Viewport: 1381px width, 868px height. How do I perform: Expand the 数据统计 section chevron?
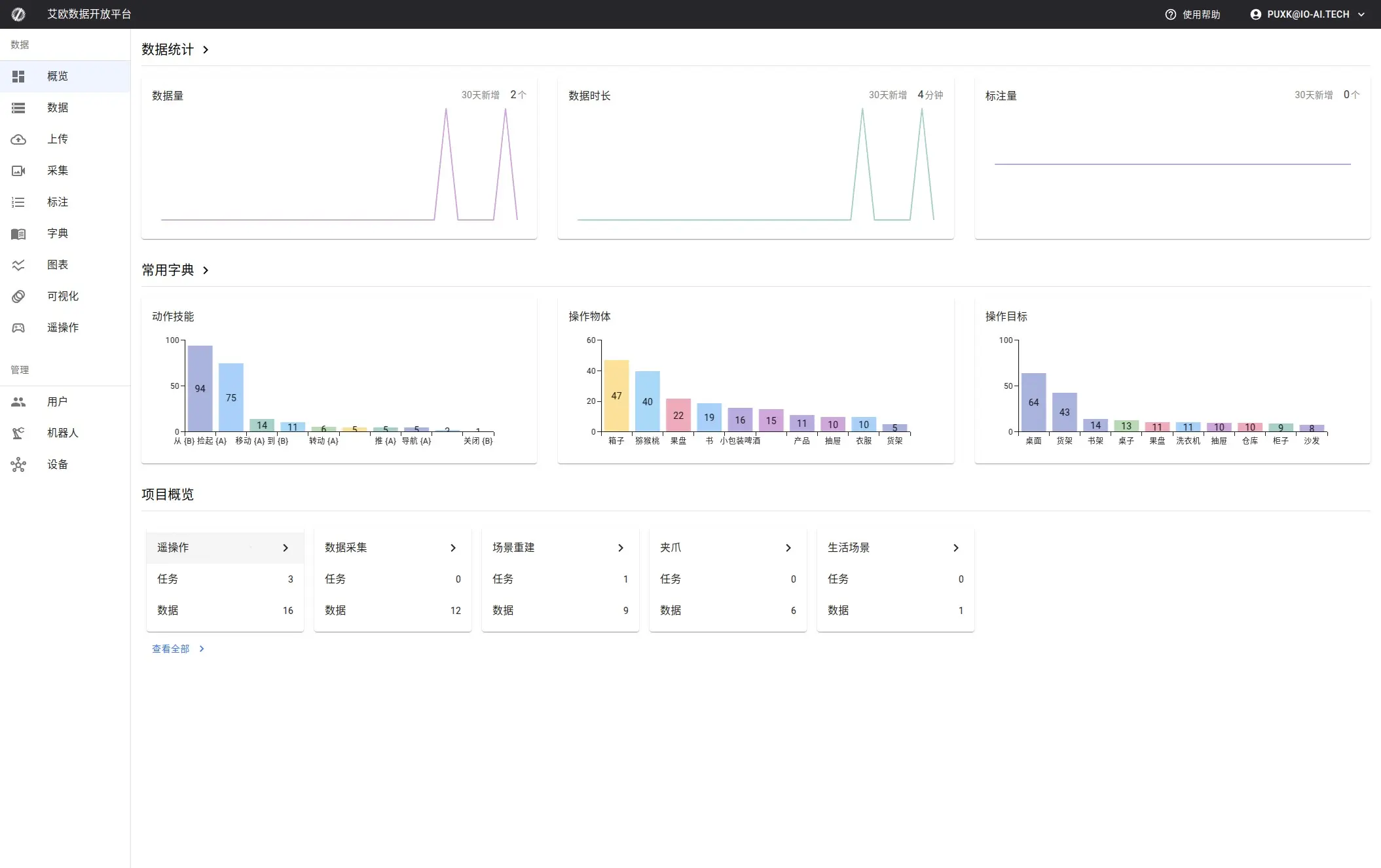coord(206,50)
